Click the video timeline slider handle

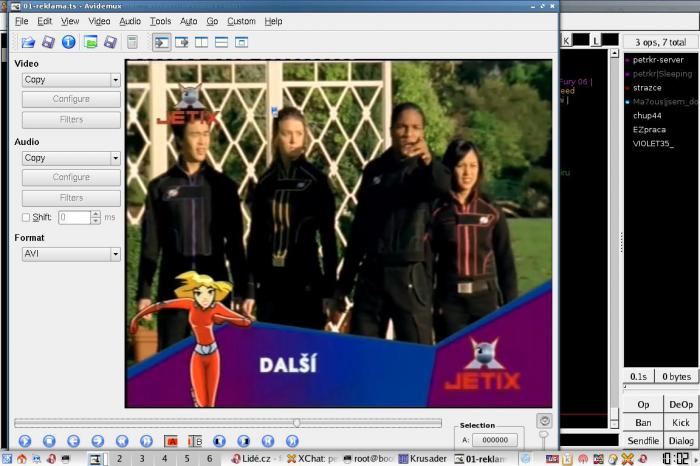296,422
